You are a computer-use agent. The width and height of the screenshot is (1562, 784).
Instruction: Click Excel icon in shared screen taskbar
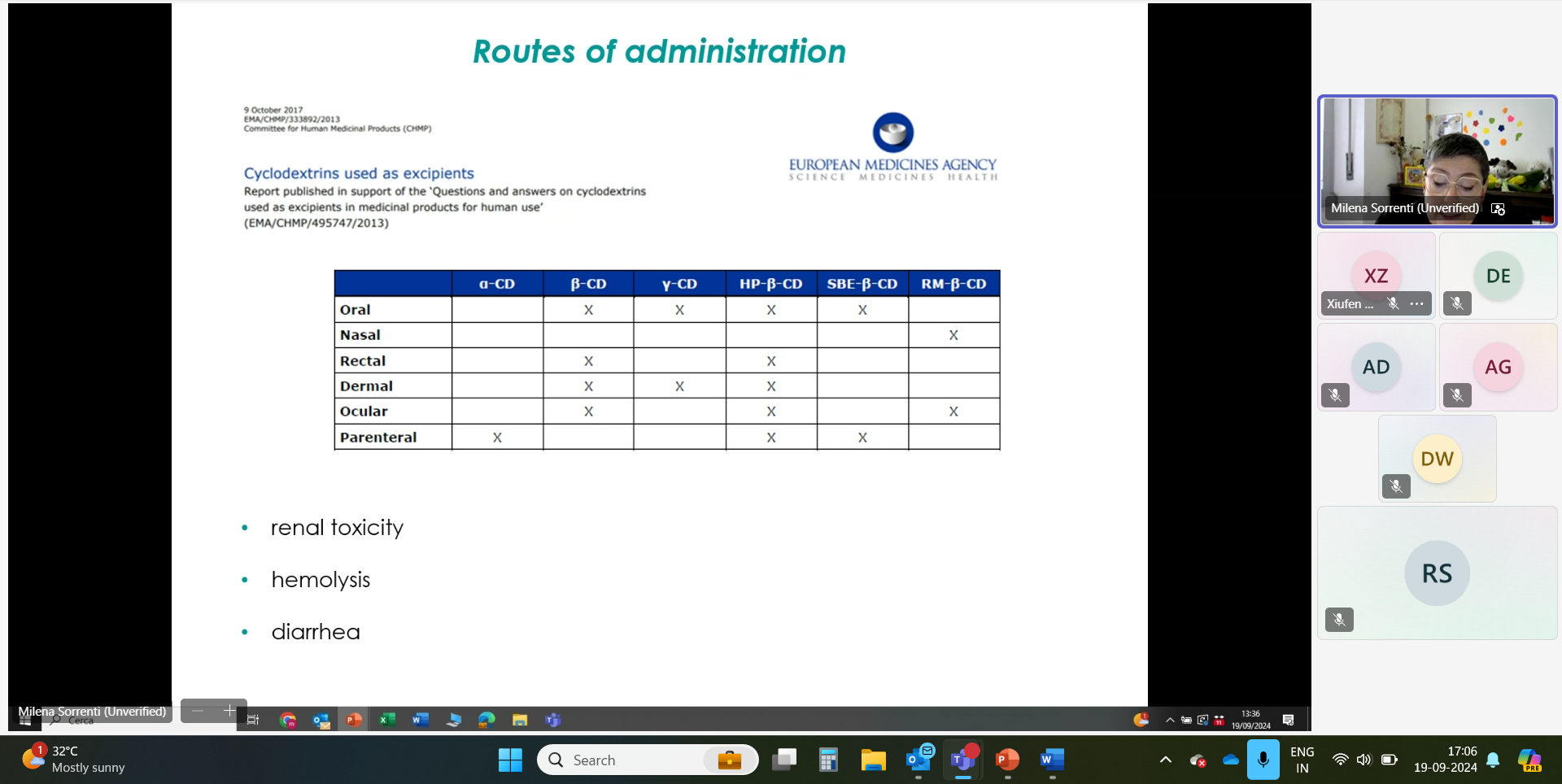[x=387, y=720]
